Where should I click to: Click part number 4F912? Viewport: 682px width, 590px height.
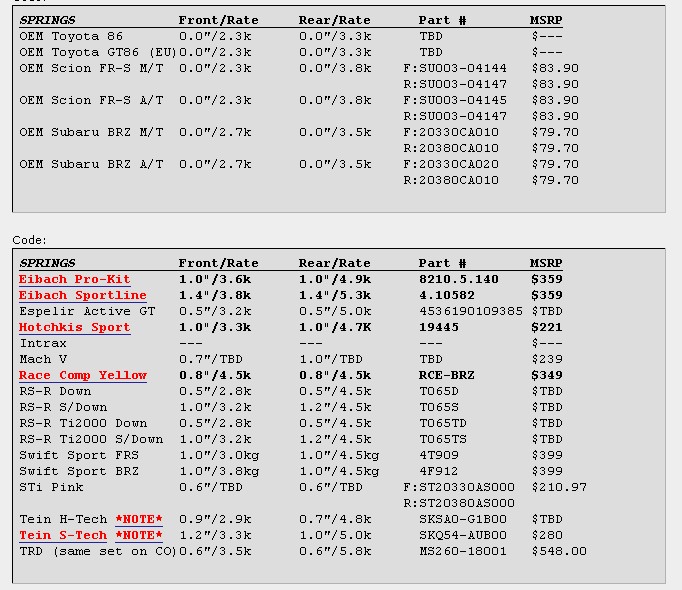439,472
